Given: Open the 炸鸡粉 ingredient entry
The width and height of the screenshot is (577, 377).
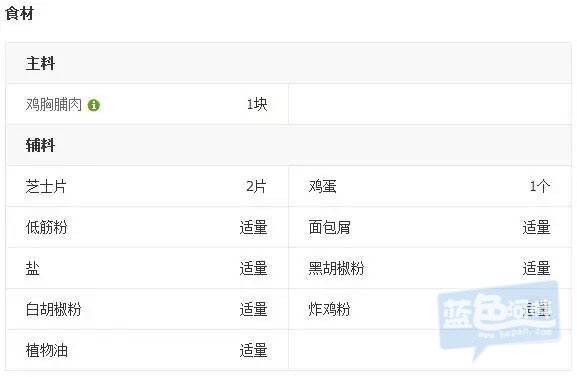Looking at the screenshot, I should pyautogui.click(x=329, y=309).
